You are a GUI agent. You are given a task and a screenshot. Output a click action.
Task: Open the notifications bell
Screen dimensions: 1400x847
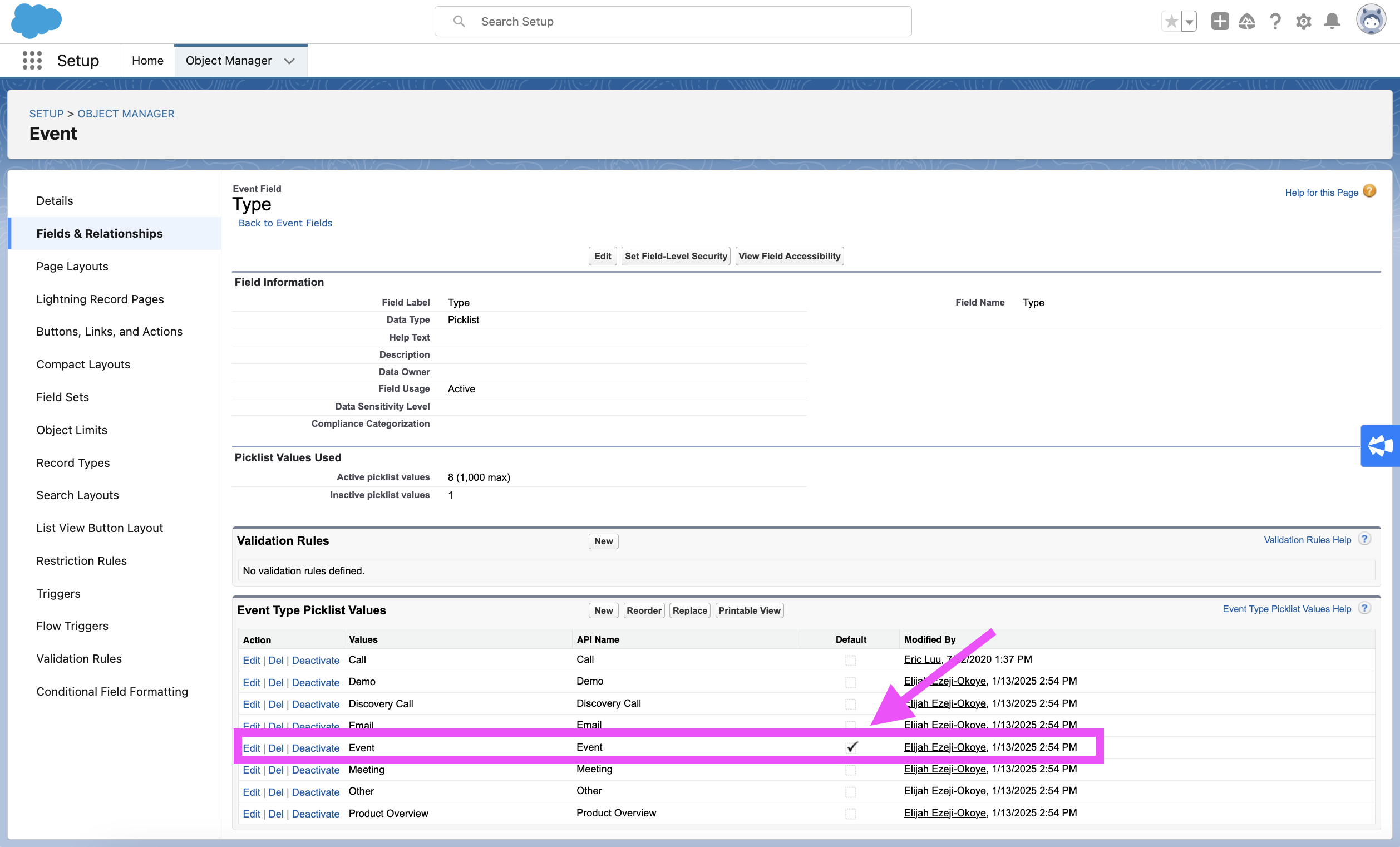[1332, 22]
